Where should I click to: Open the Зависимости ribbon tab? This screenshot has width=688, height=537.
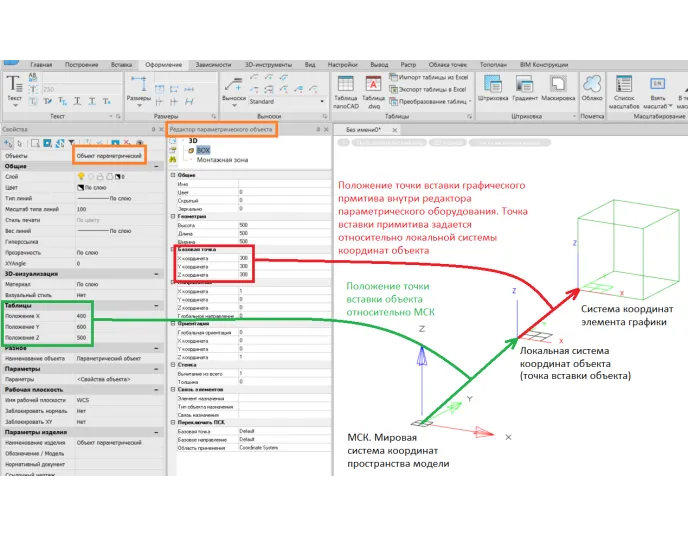[x=213, y=64]
